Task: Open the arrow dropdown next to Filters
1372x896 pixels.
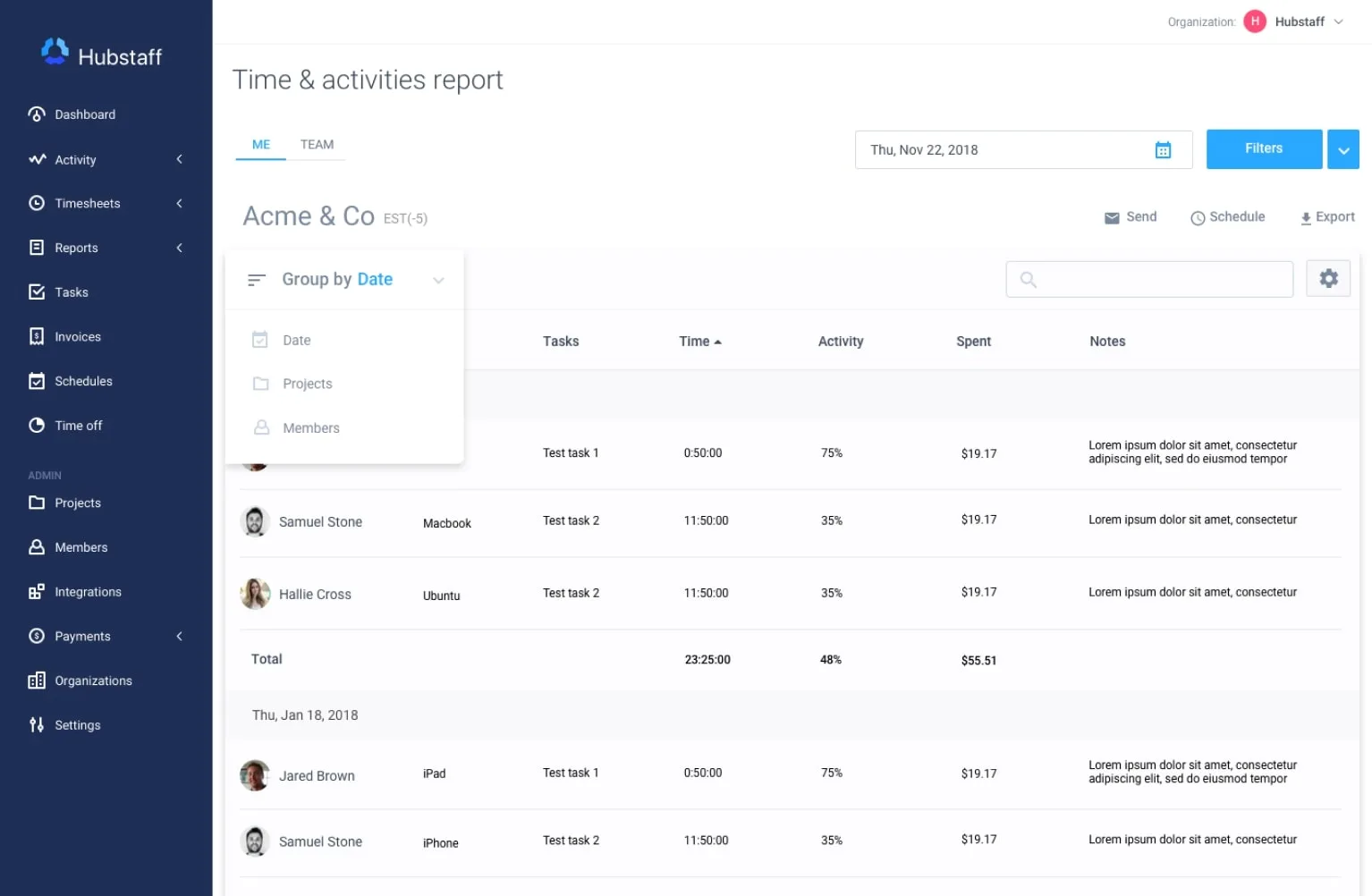Action: tap(1342, 150)
